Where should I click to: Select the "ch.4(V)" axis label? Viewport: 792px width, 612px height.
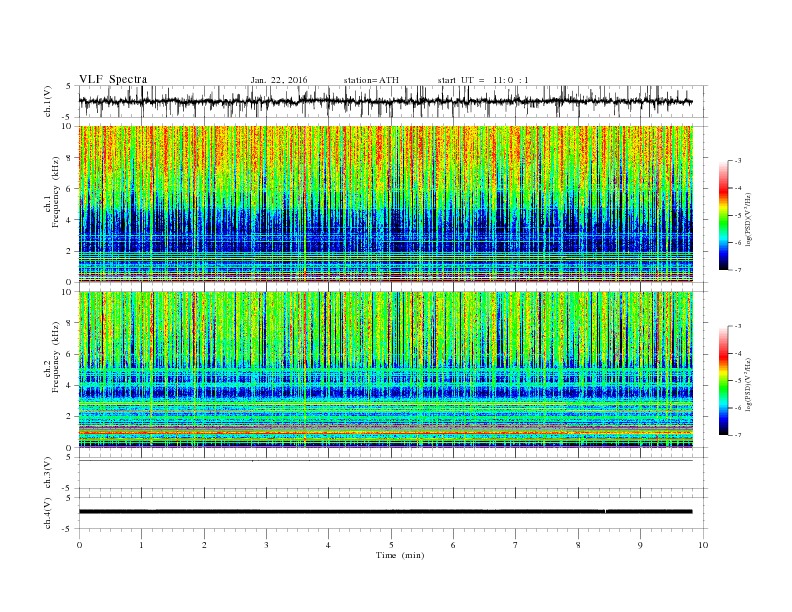click(x=48, y=513)
